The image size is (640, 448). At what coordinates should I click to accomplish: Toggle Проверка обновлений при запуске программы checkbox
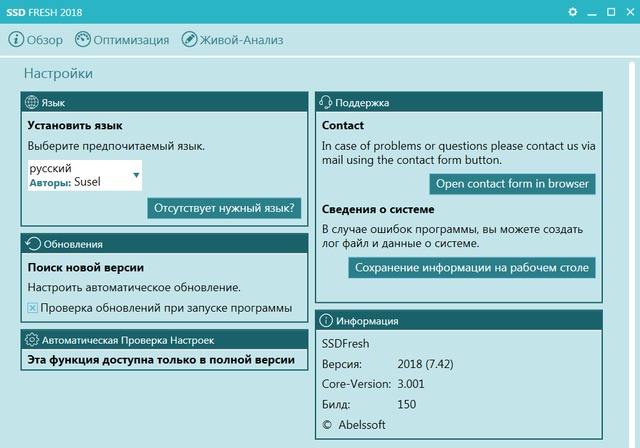click(x=32, y=308)
